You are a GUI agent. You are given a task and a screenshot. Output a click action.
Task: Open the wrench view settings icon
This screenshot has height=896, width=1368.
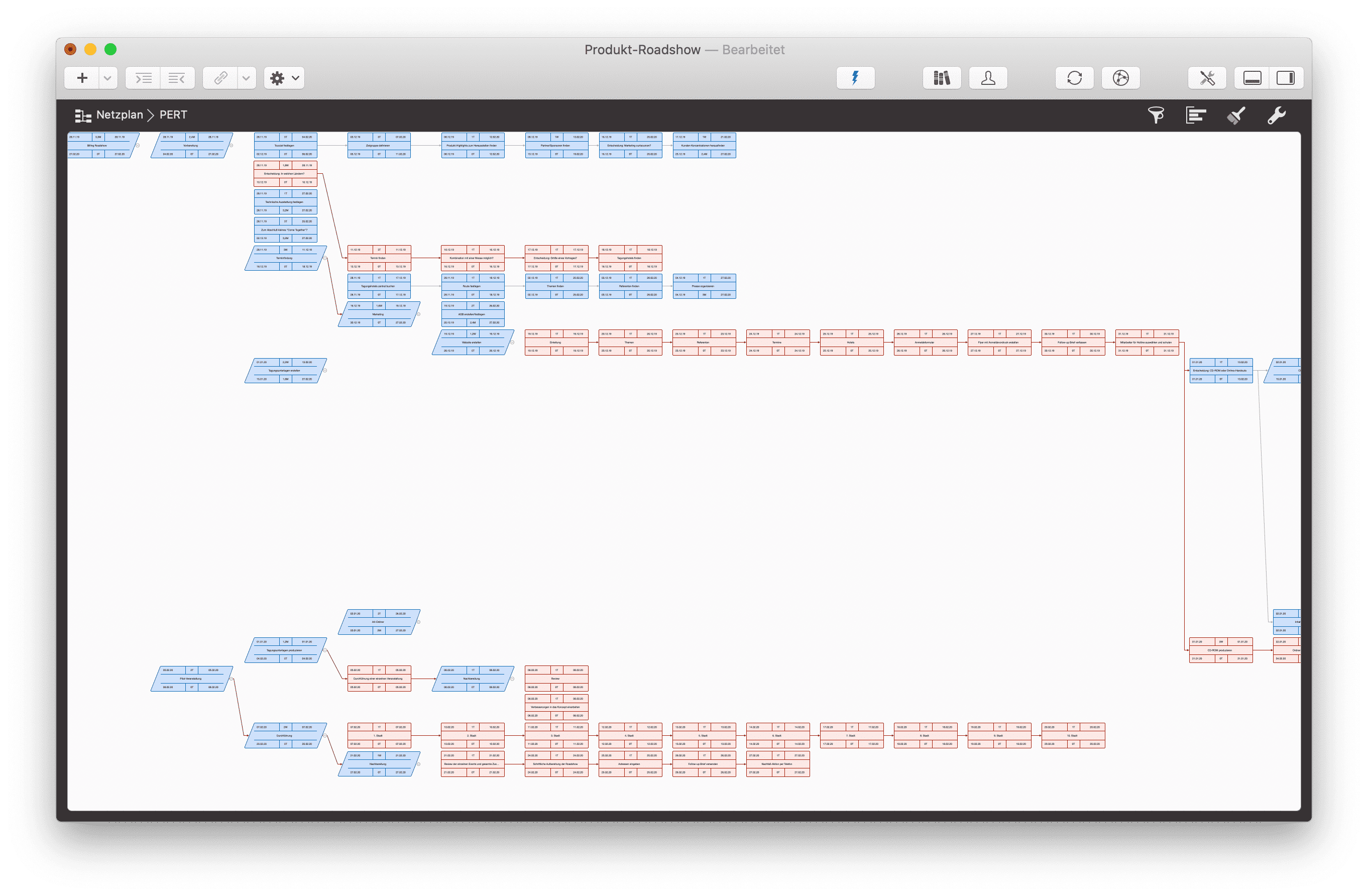(x=1276, y=116)
